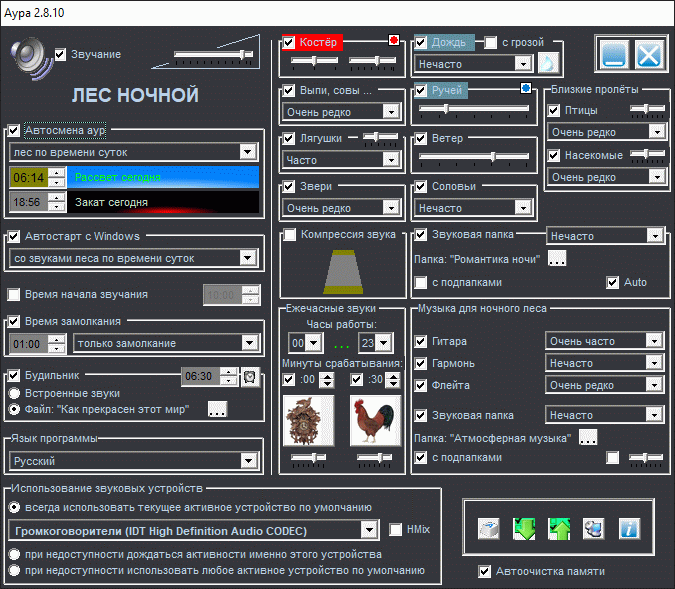Click the green up arrow icon
The width and height of the screenshot is (675, 589).
[559, 530]
